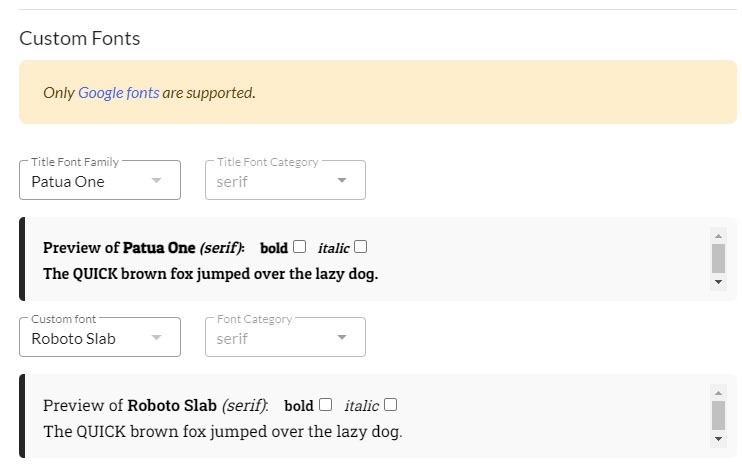Click down arrow in Patua One preview scrollbar

(x=718, y=282)
